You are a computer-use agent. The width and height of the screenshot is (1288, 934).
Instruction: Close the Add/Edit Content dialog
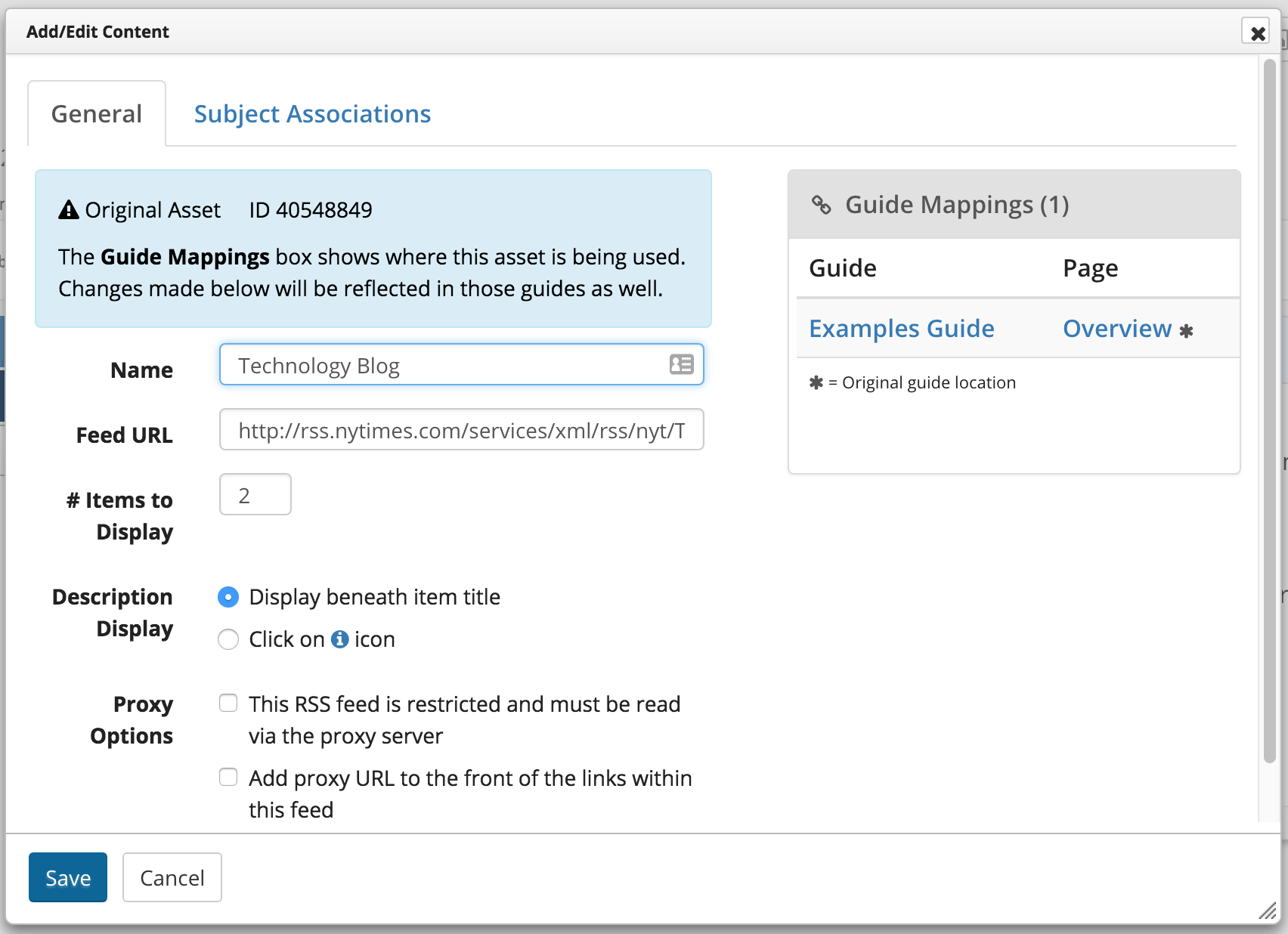pyautogui.click(x=1257, y=32)
